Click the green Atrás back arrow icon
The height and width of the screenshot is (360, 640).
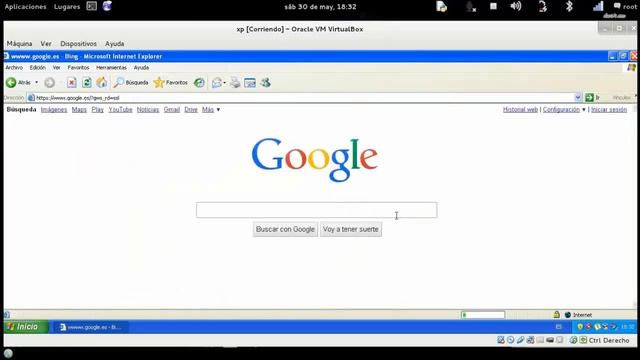click(11, 82)
